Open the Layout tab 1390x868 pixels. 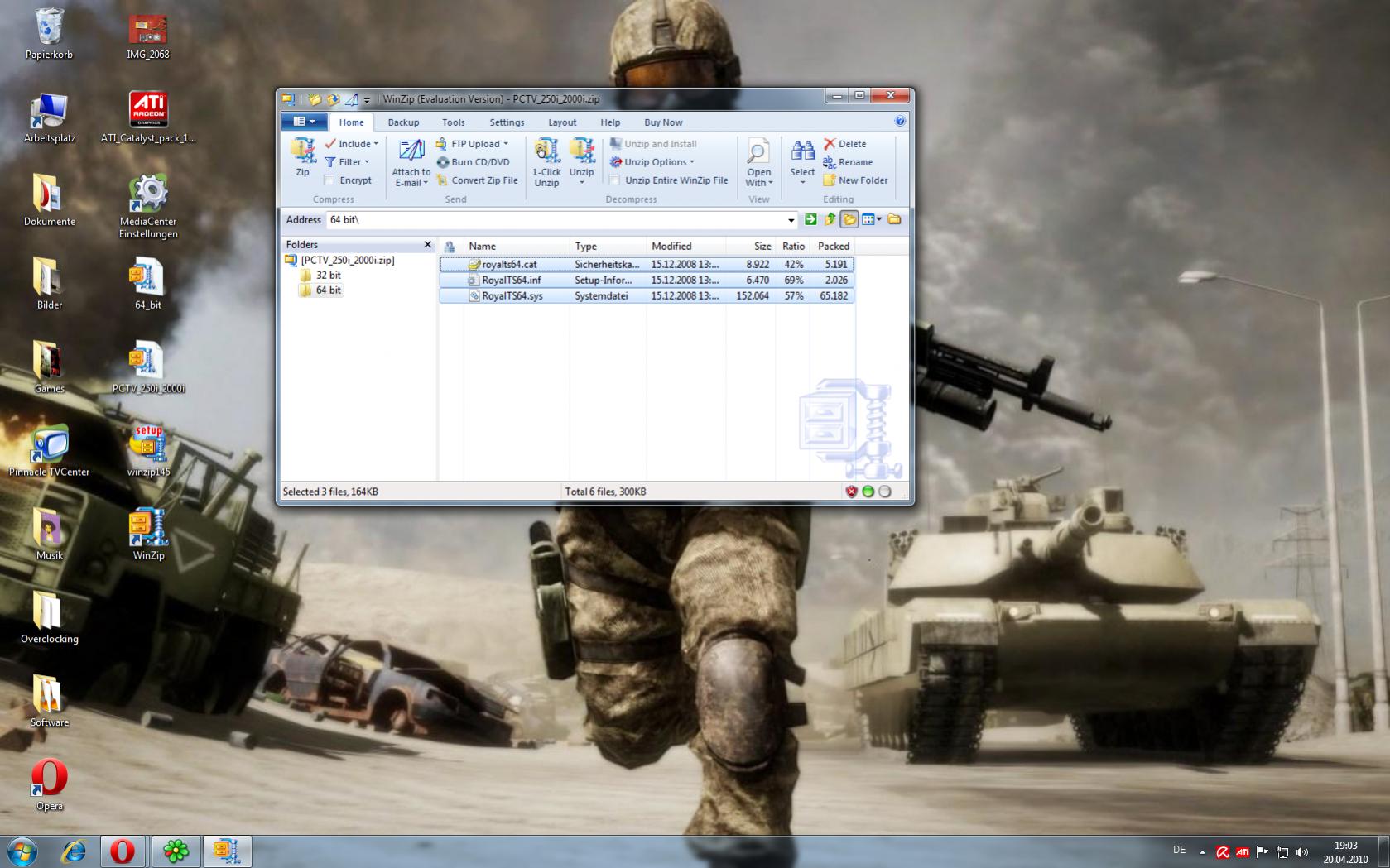[x=562, y=122]
